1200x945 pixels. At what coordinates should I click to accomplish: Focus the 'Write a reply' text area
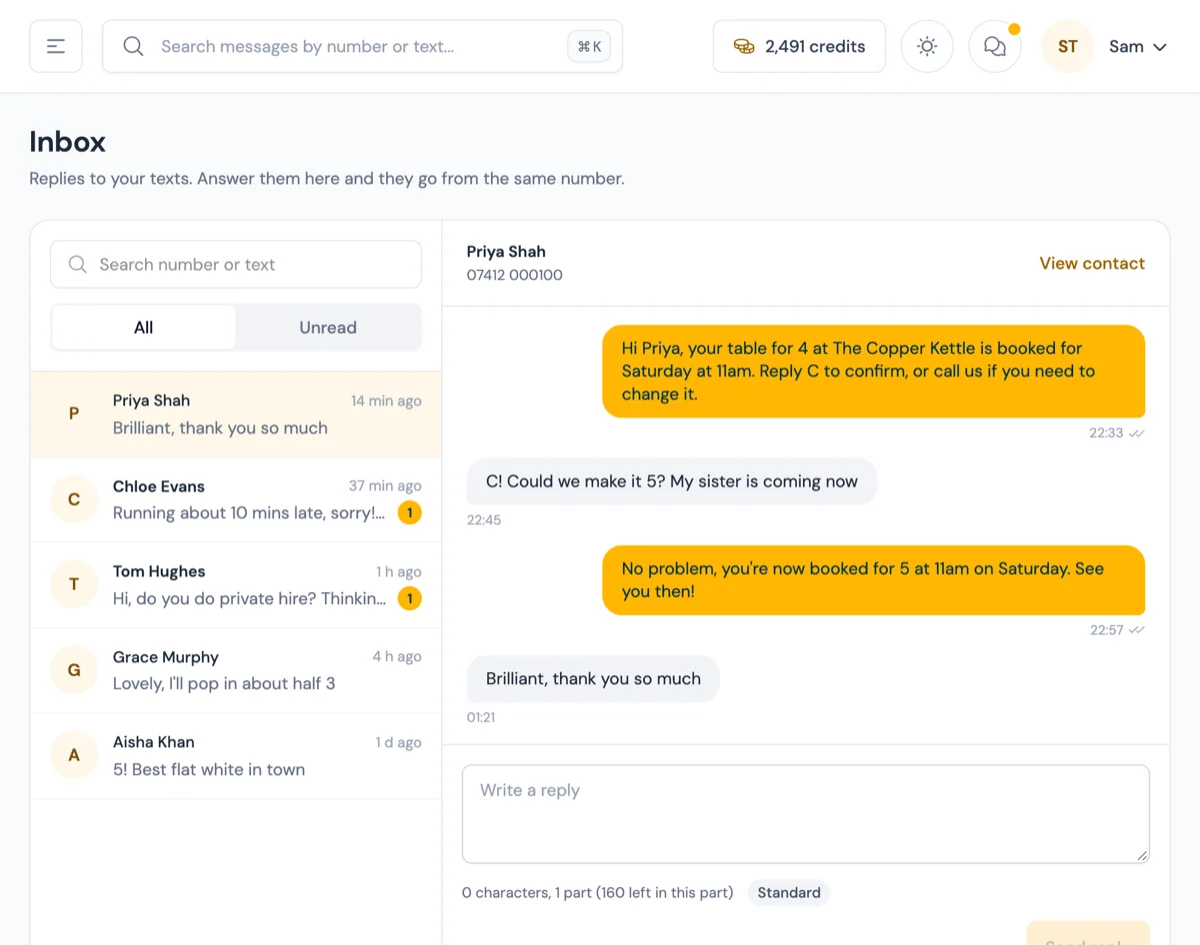point(806,814)
